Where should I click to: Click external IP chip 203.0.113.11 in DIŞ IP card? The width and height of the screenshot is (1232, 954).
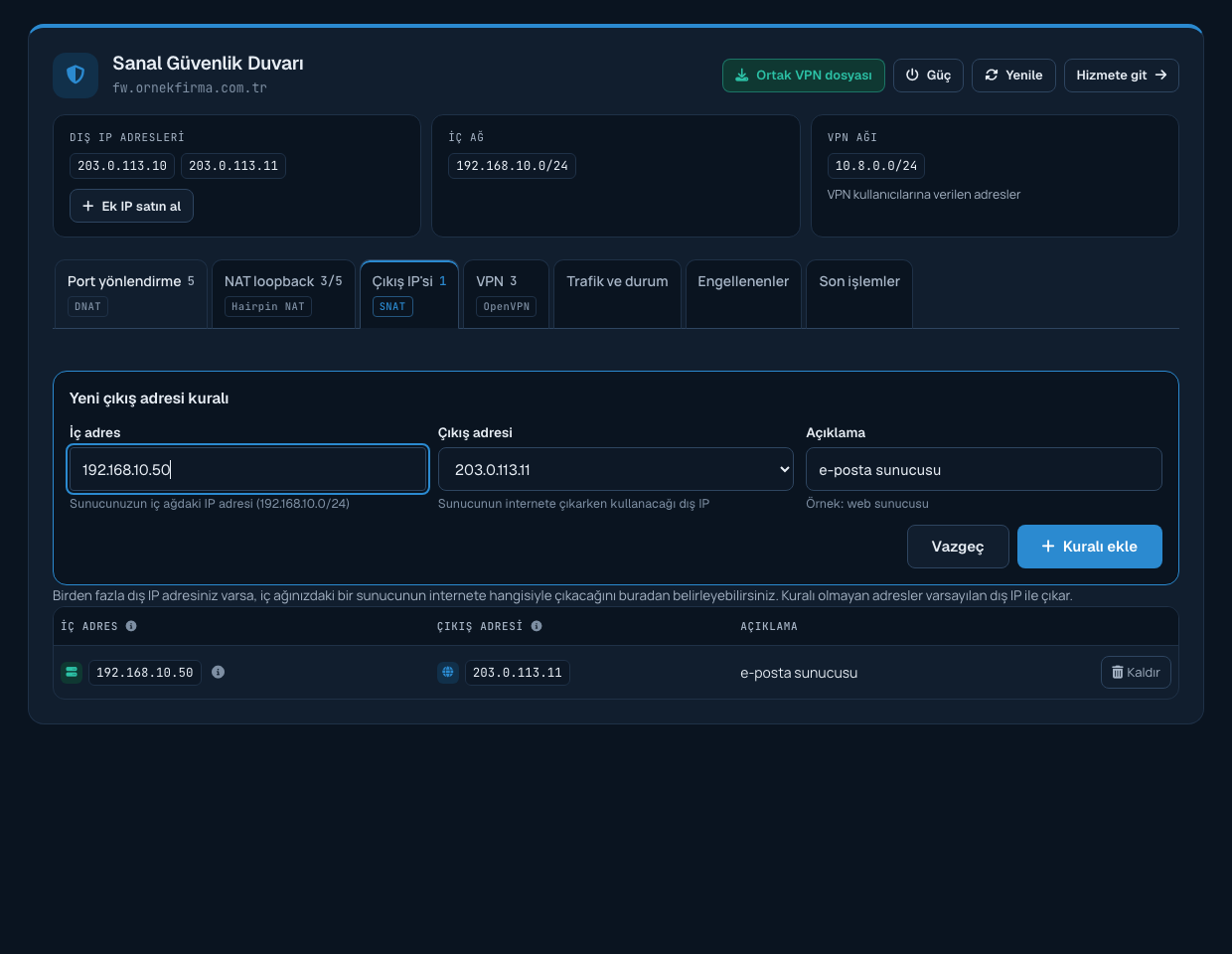[x=233, y=166]
